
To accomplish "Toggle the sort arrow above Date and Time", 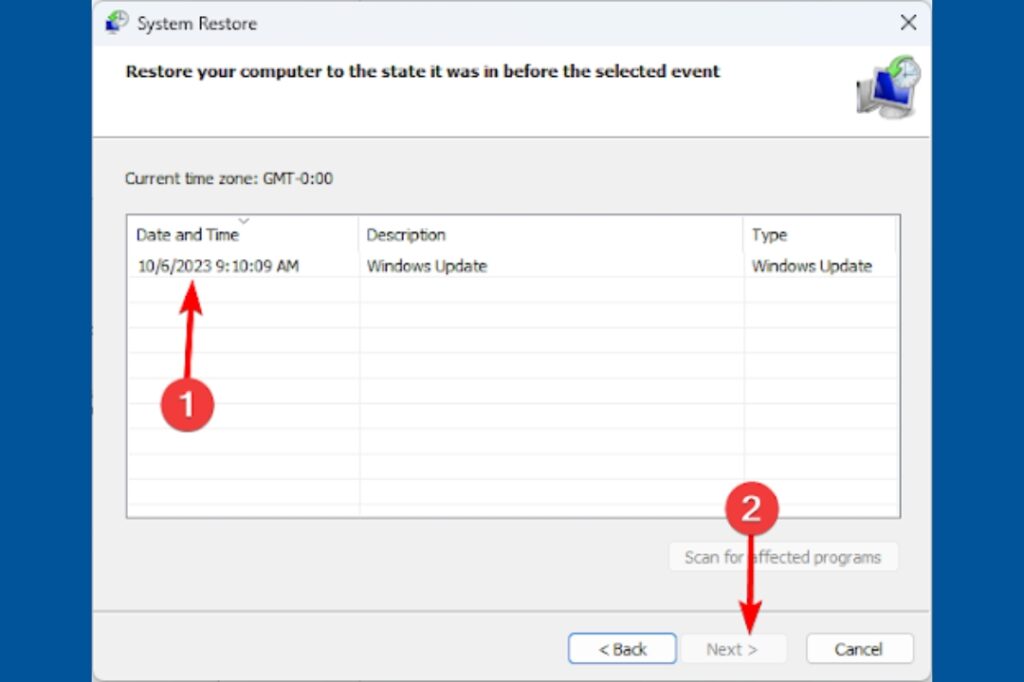I will coord(243,221).
